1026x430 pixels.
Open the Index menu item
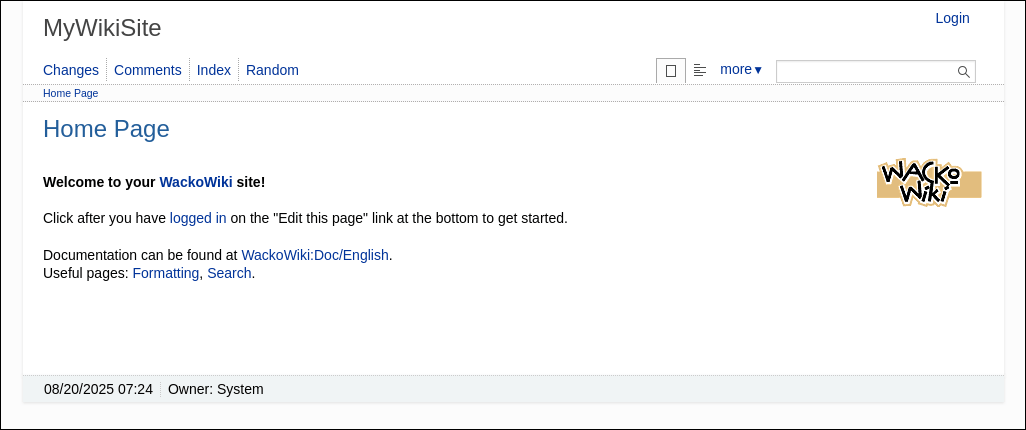pos(214,70)
